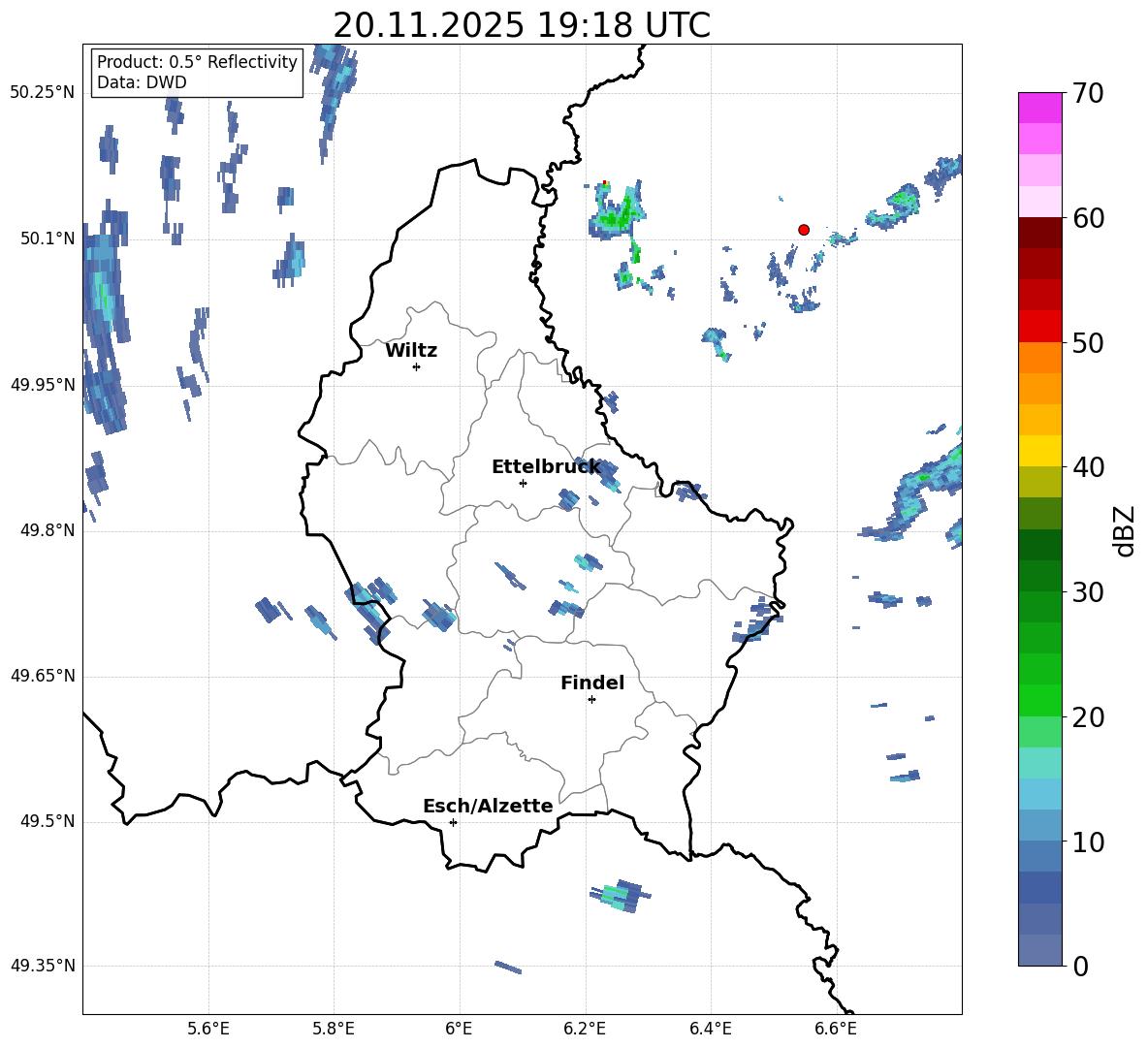Click the magenta top colorbar segment
The height and width of the screenshot is (1048, 1148).
(x=1039, y=108)
